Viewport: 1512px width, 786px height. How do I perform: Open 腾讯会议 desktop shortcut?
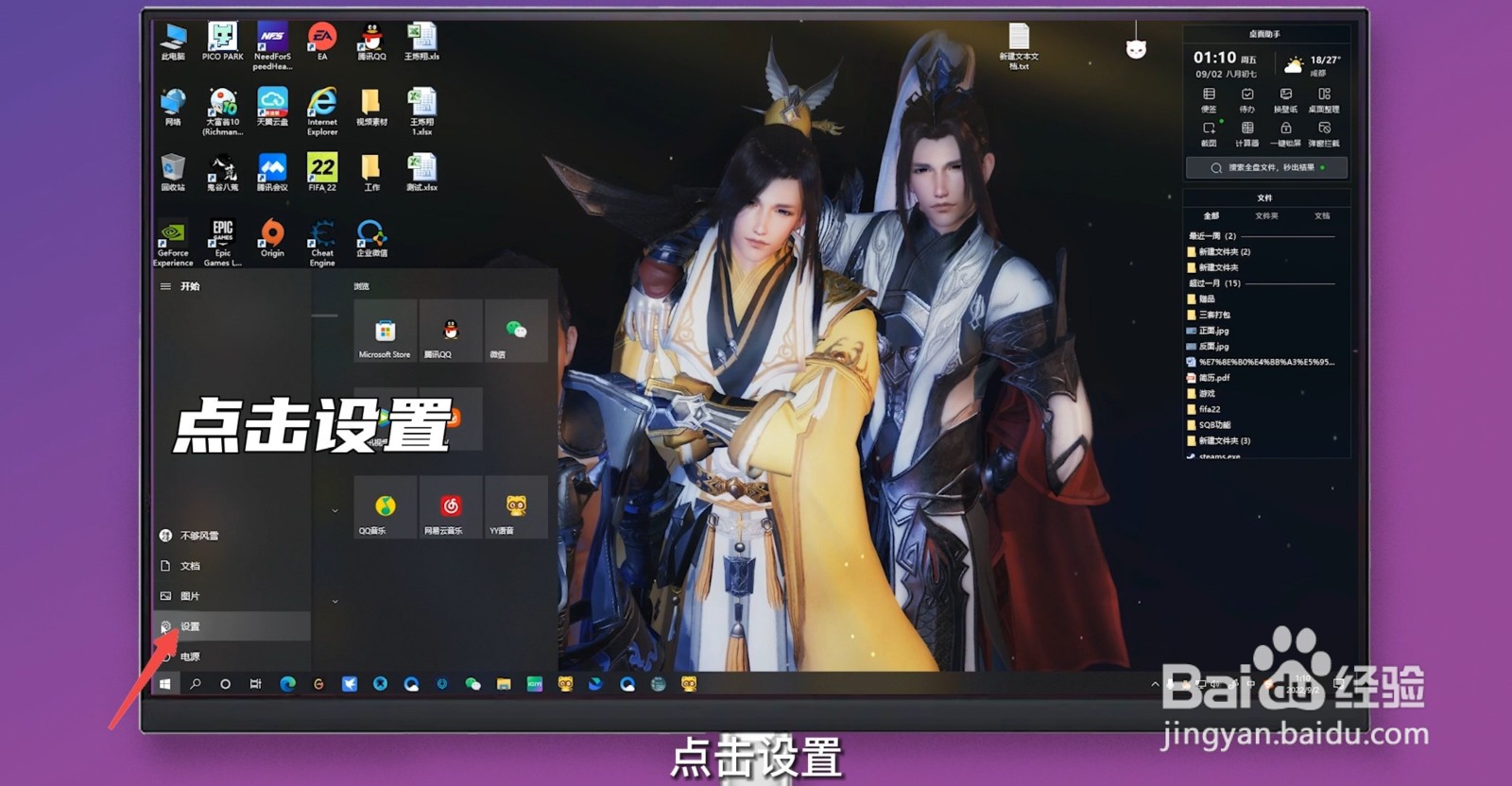tap(272, 173)
